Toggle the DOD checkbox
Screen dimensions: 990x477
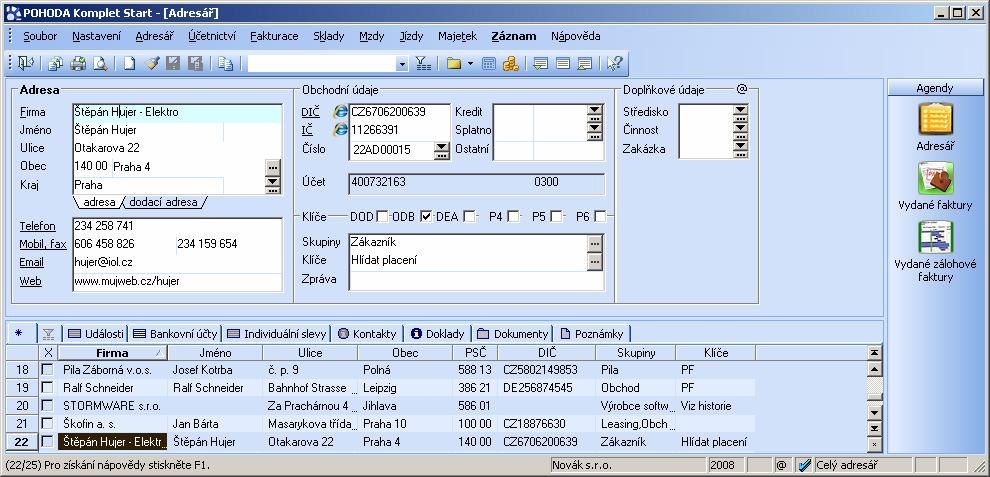(x=382, y=217)
